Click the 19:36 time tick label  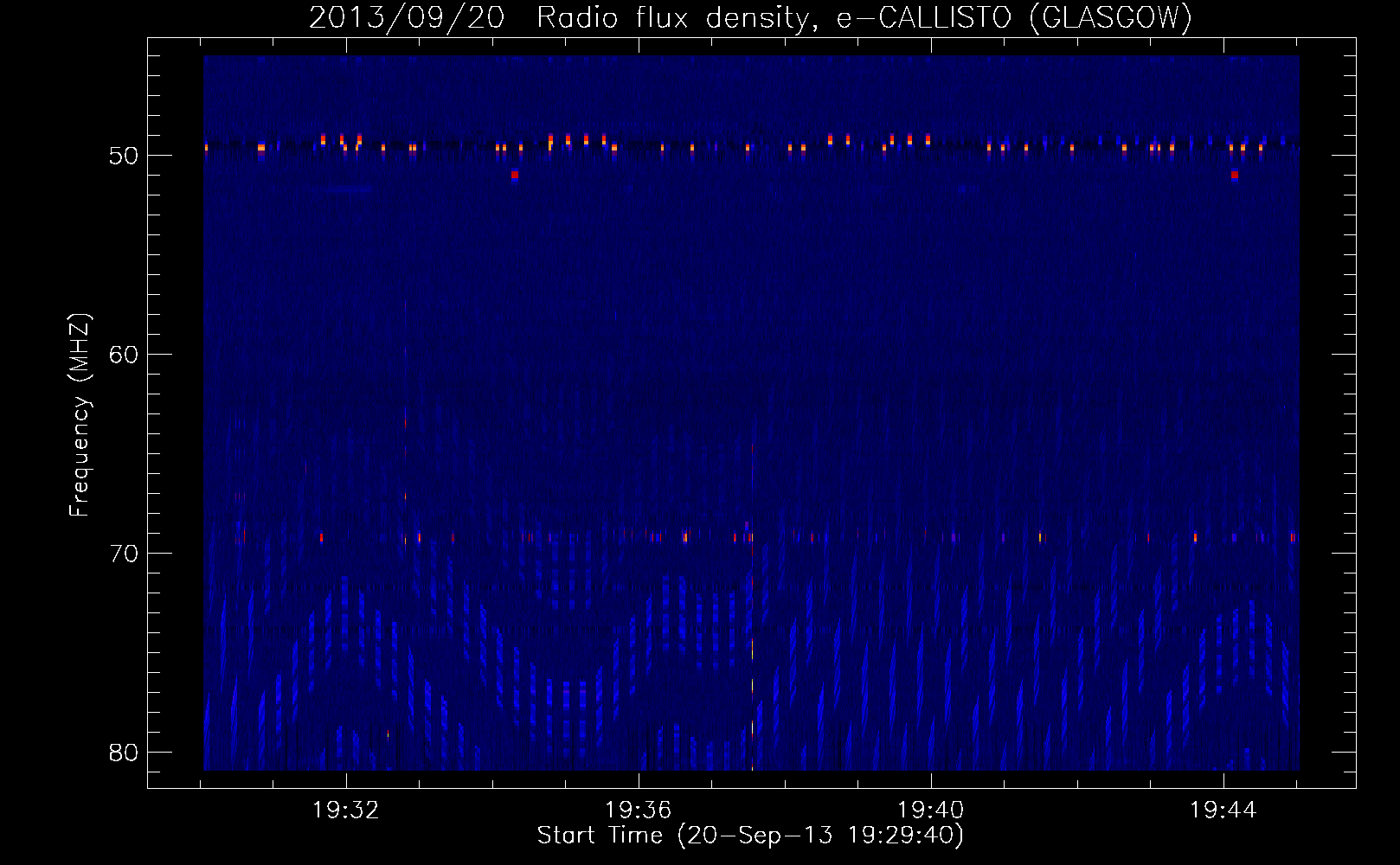(639, 811)
